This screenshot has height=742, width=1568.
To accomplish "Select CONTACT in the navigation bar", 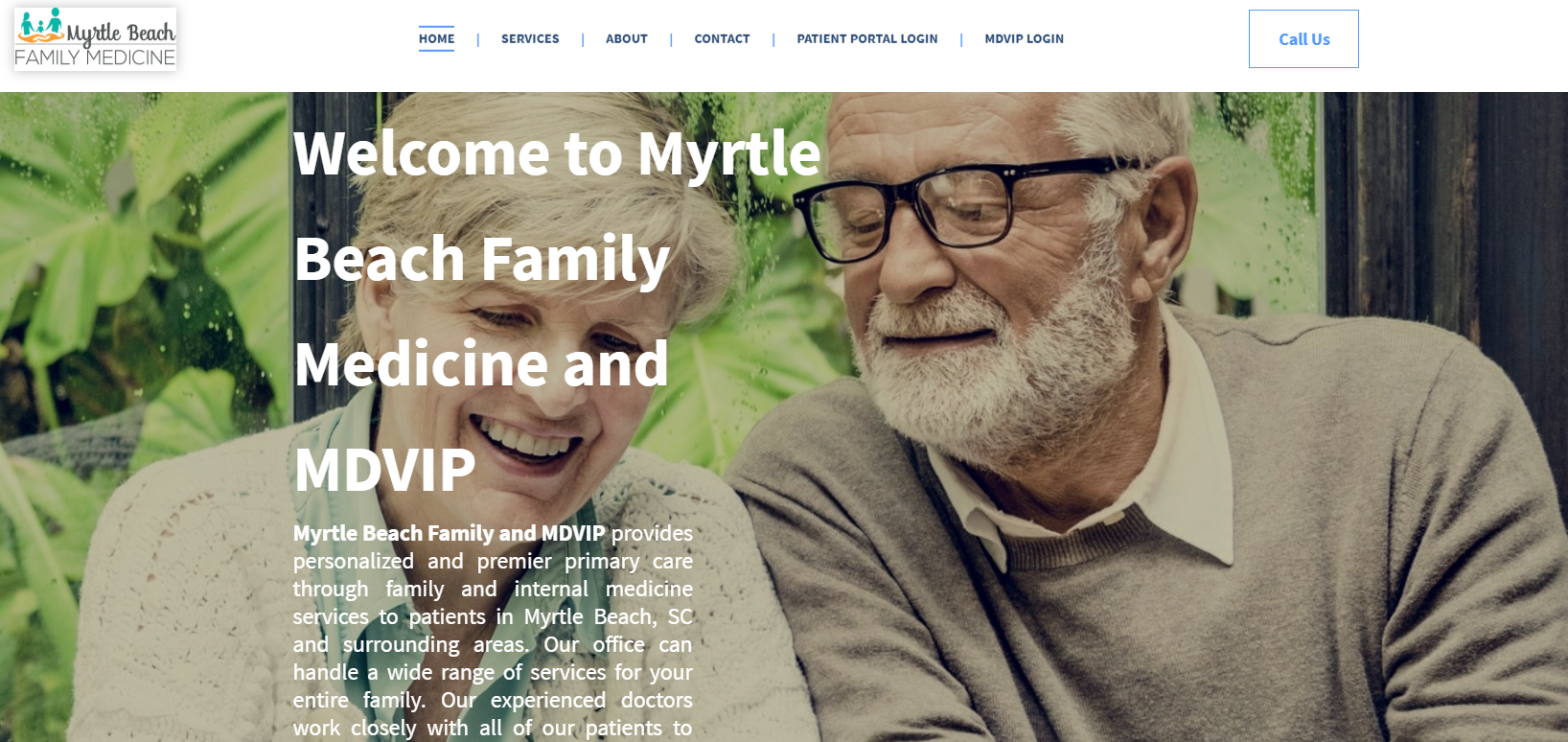I will 722,38.
